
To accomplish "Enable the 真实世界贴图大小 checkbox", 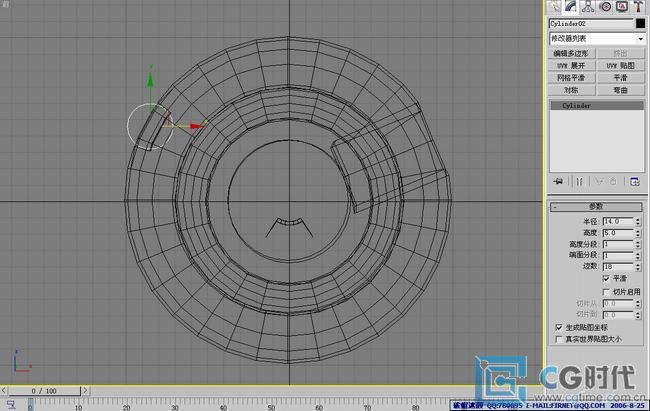I will (559, 339).
